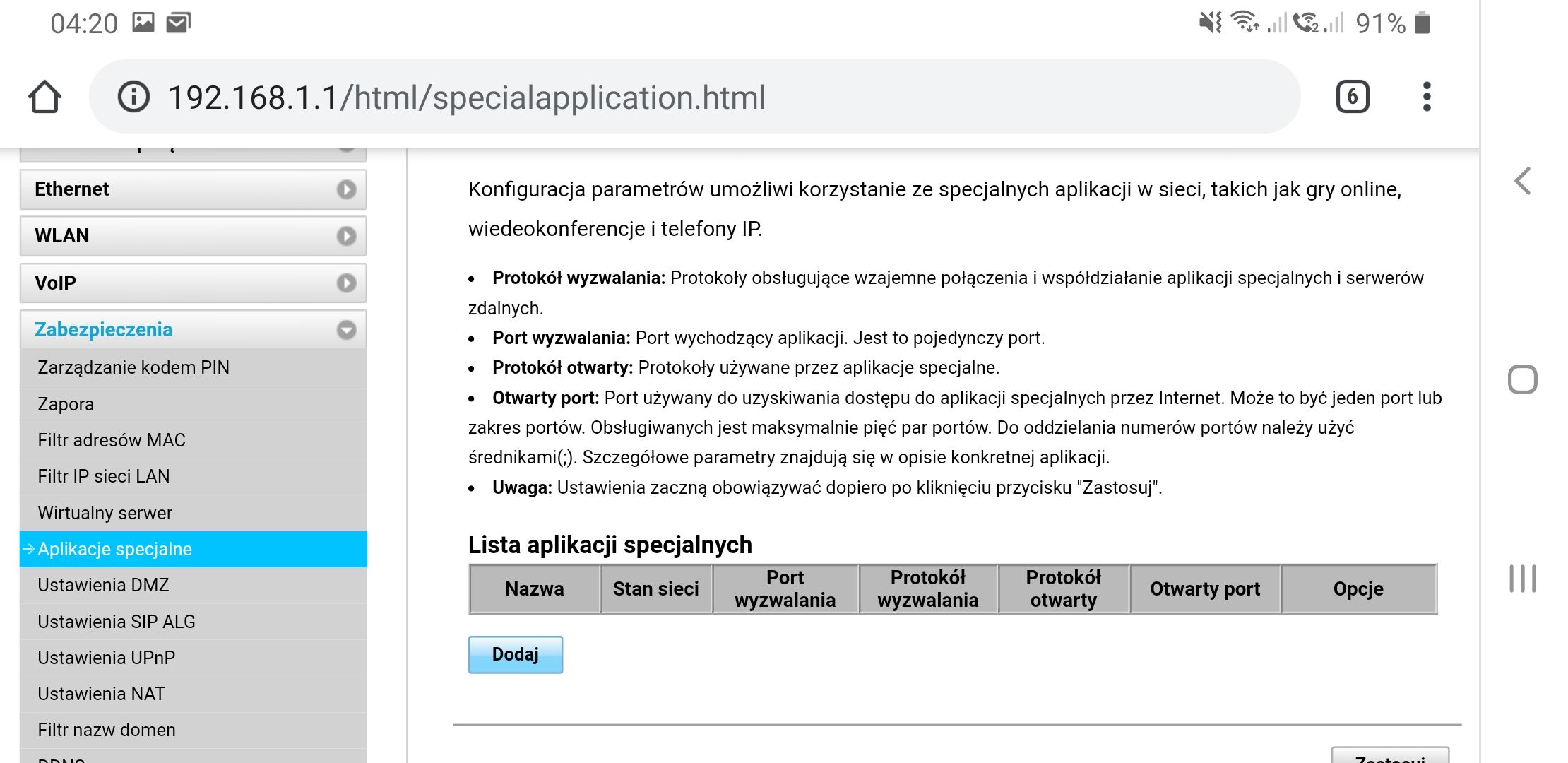This screenshot has height=763, width=1568.
Task: Open the mail notification icon in status bar
Action: pyautogui.click(x=178, y=23)
